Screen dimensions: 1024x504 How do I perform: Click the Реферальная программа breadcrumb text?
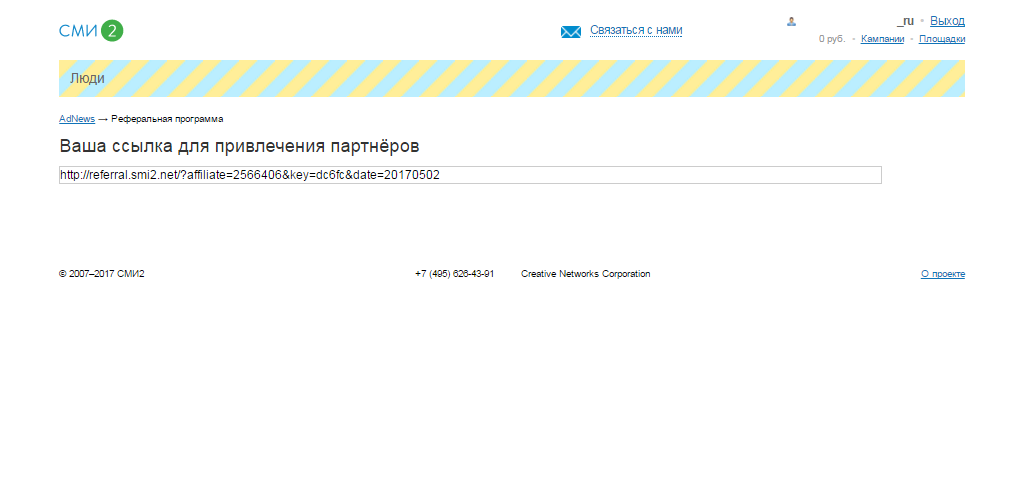click(x=167, y=119)
